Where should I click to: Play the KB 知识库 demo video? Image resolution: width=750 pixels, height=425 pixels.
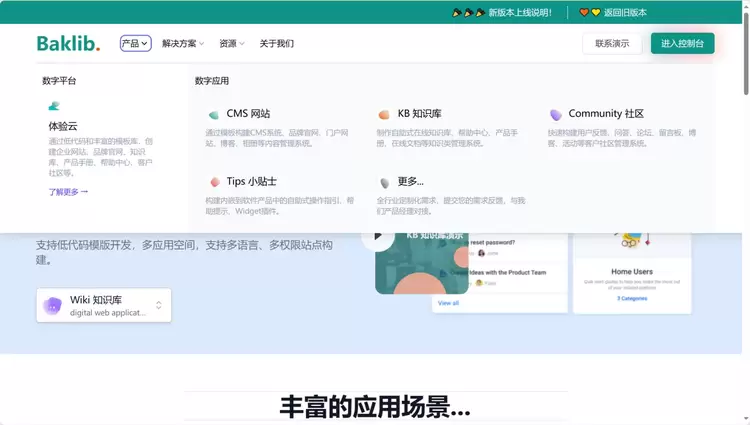coord(377,237)
